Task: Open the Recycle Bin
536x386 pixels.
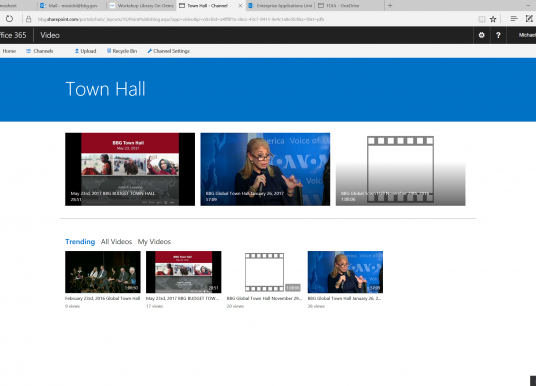Action: coord(122,51)
